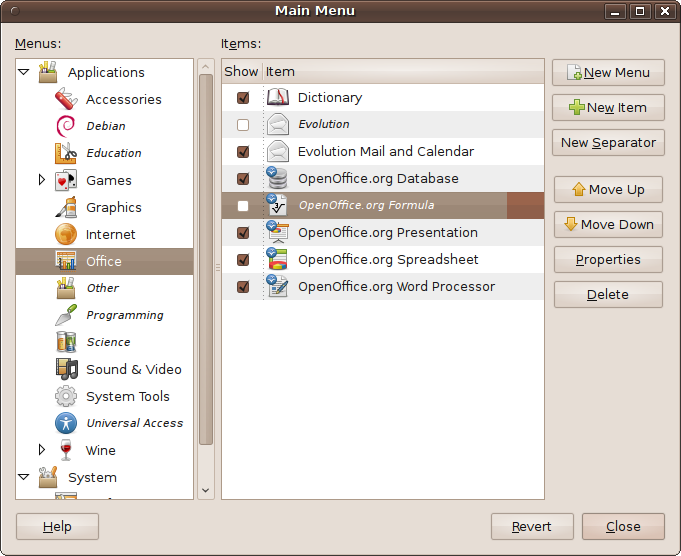Select Programming in the menus tree

click(124, 315)
